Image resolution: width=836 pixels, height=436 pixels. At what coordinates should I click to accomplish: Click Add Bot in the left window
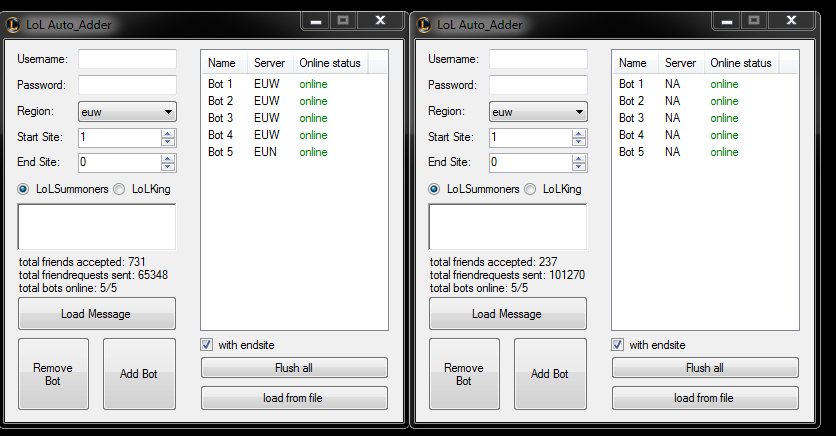(x=139, y=374)
